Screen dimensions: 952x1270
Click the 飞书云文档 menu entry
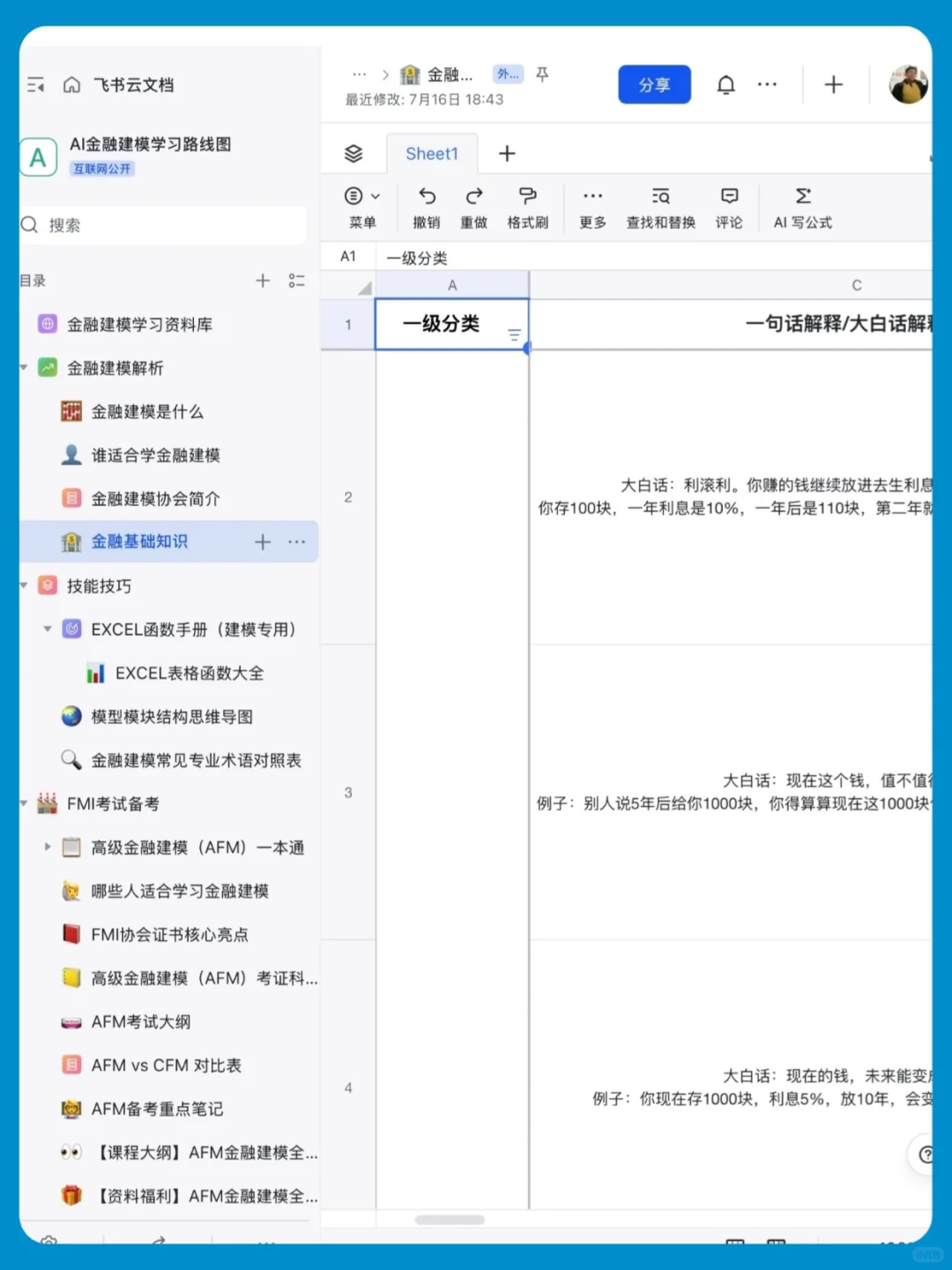point(132,84)
